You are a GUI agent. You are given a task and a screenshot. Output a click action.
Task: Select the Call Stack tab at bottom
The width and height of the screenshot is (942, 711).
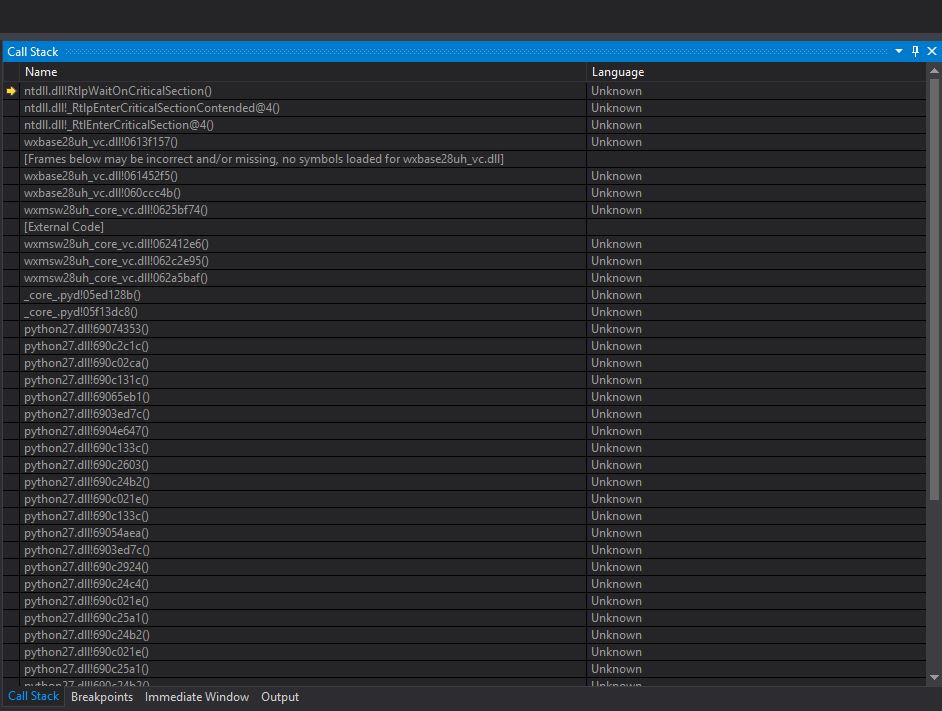(33, 697)
